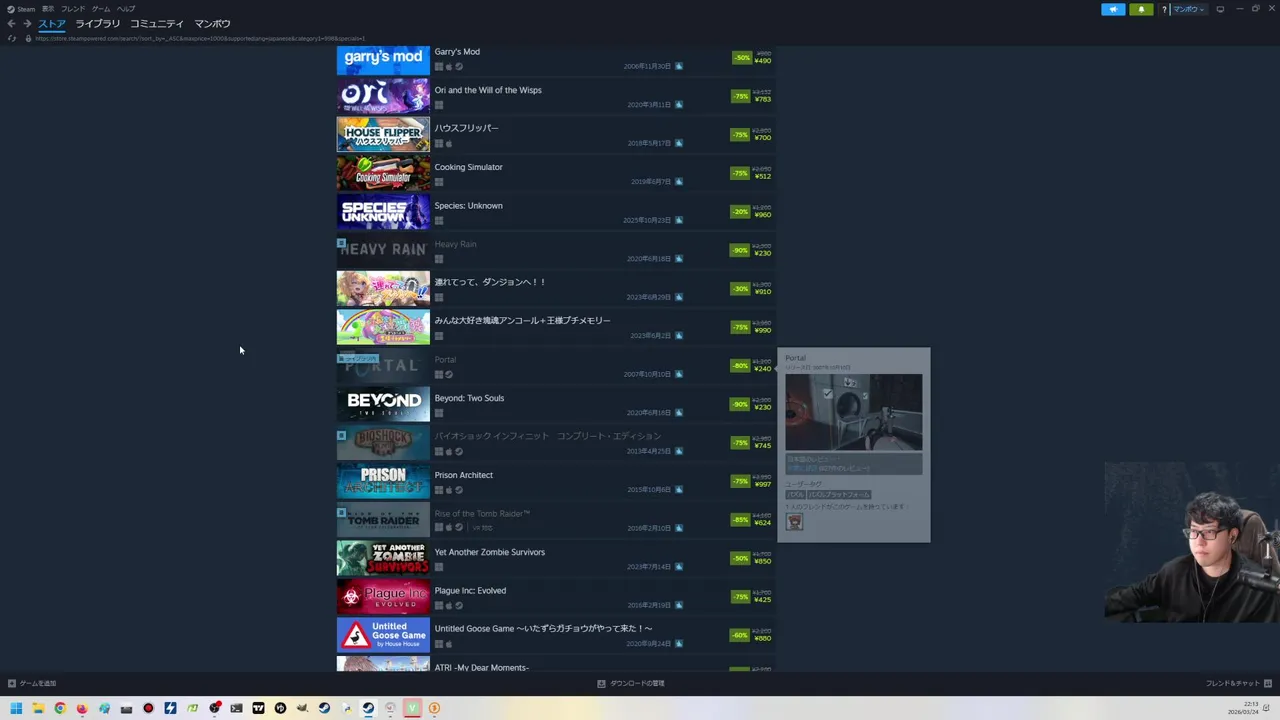This screenshot has width=1280, height=720.
Task: Click Prison Architect thumbnail
Action: (x=383, y=481)
